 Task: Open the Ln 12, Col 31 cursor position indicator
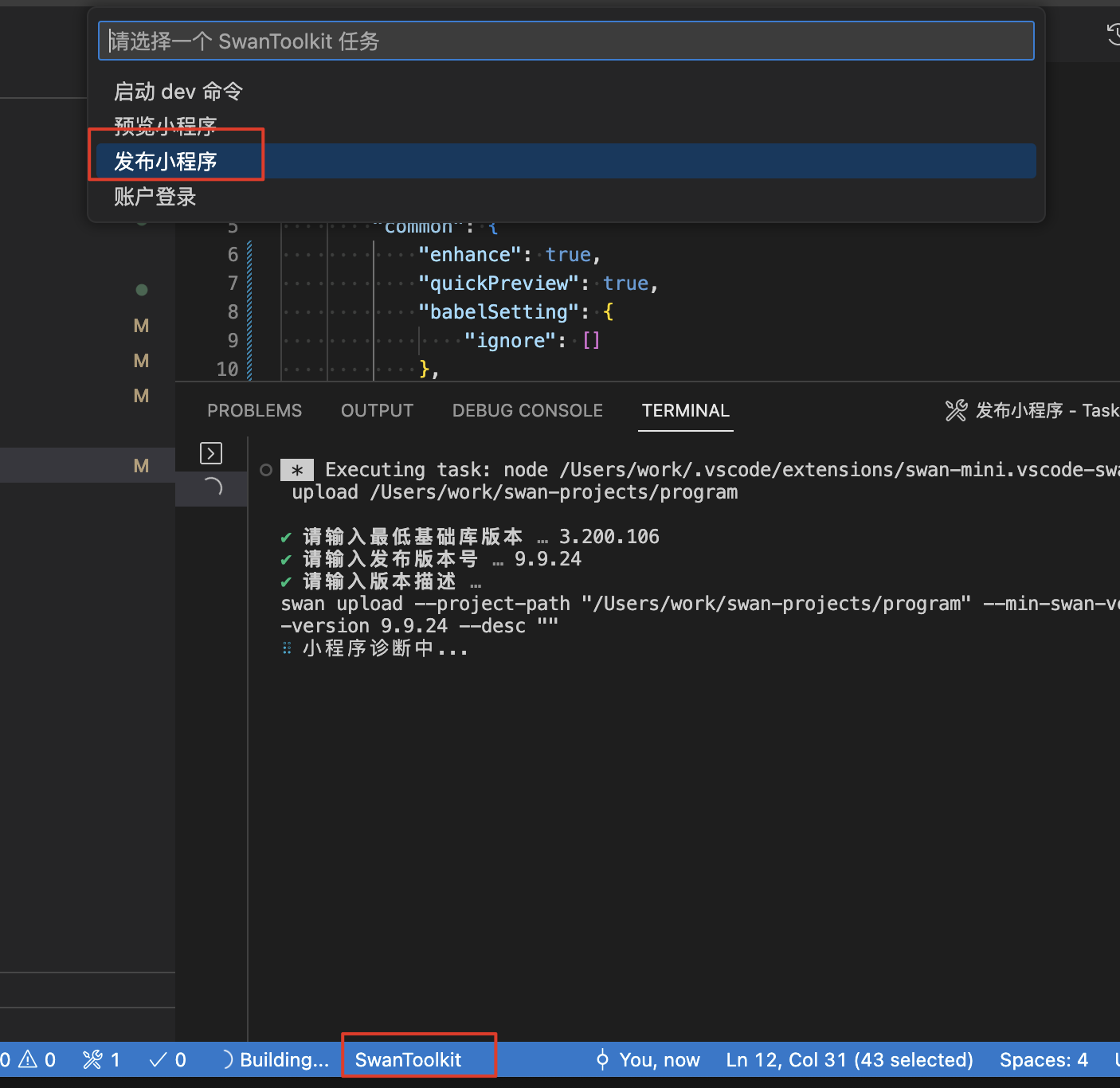pos(849,1059)
